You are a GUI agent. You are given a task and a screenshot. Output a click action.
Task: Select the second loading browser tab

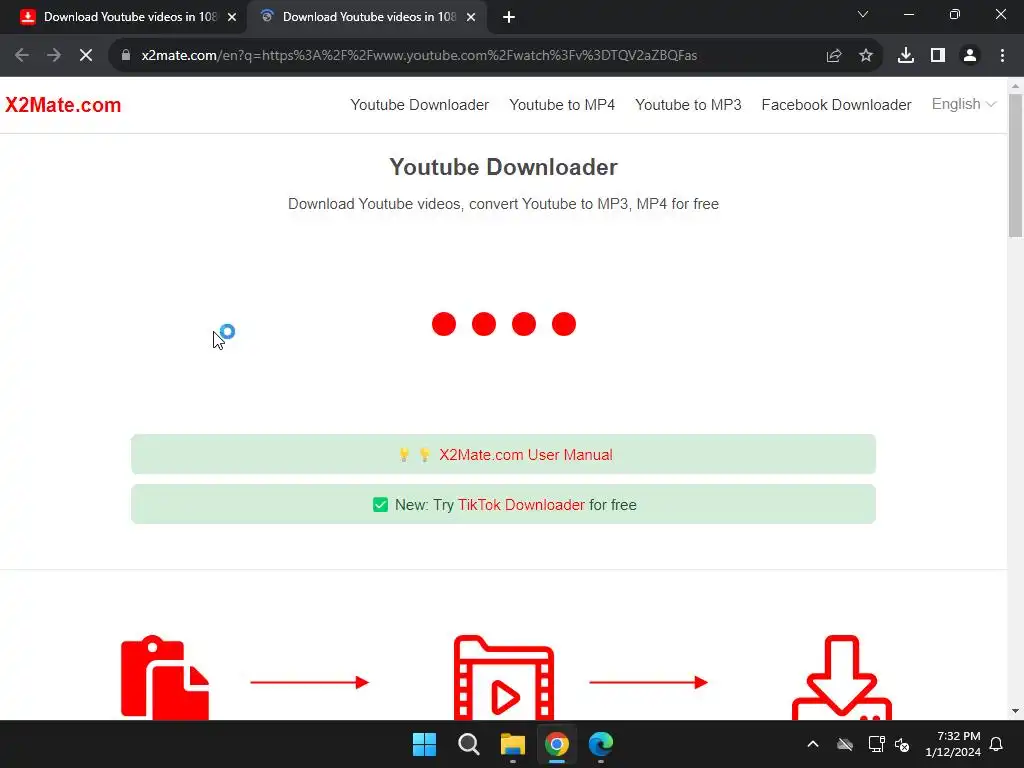coord(367,17)
